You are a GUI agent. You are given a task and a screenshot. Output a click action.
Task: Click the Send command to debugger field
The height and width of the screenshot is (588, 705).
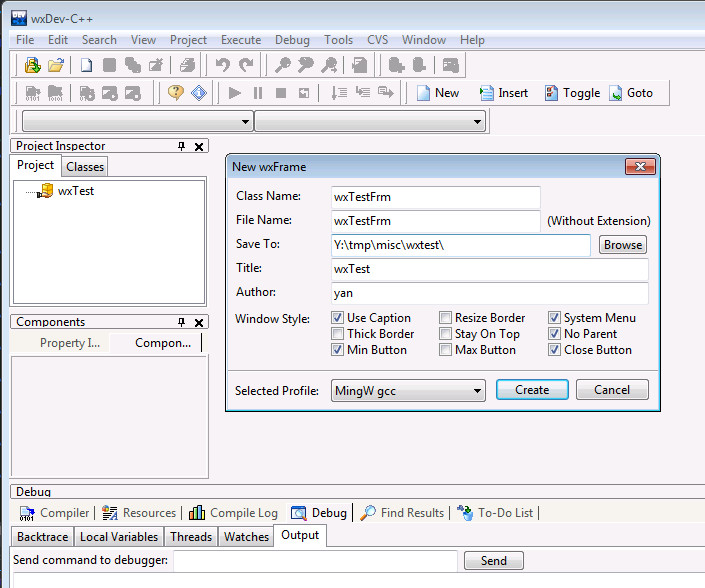[x=316, y=561]
